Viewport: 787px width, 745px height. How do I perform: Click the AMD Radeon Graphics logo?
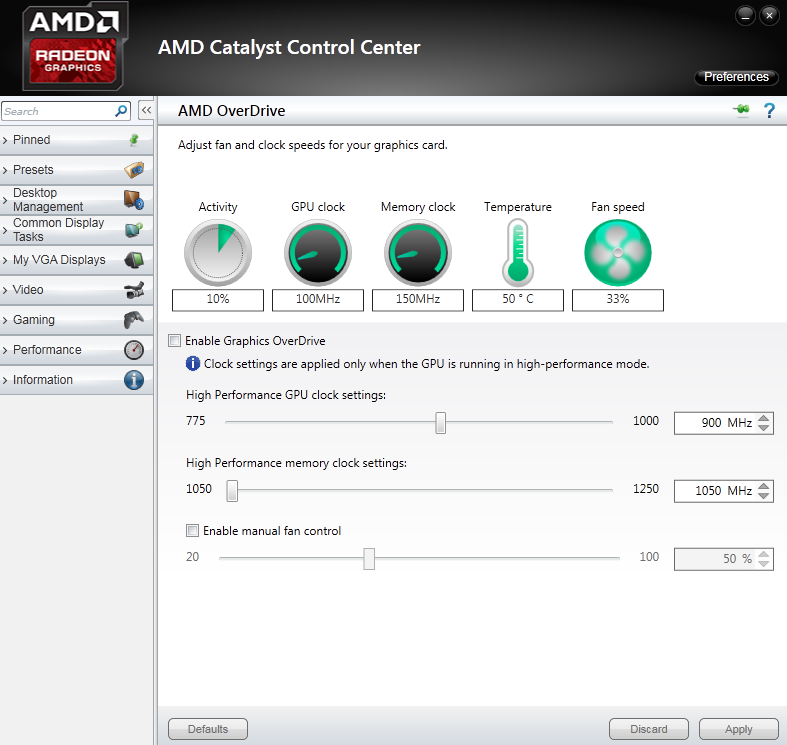(x=74, y=46)
